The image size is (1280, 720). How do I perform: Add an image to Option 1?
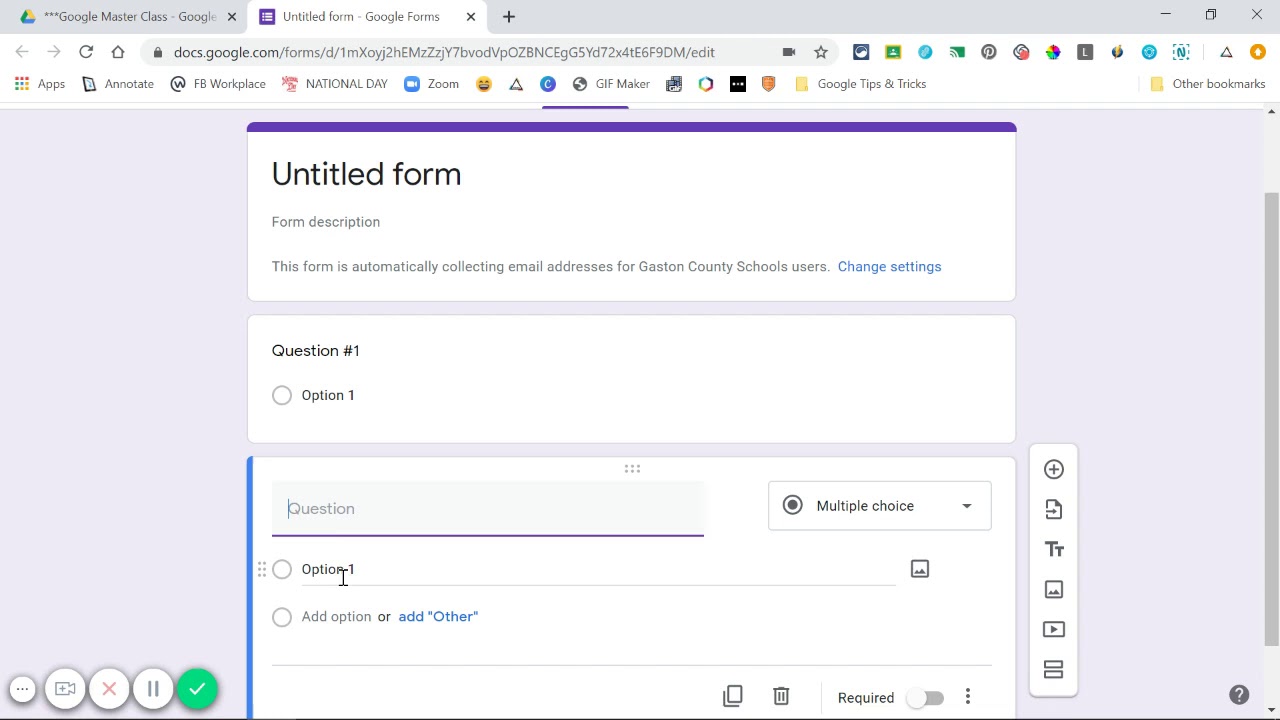coord(920,569)
